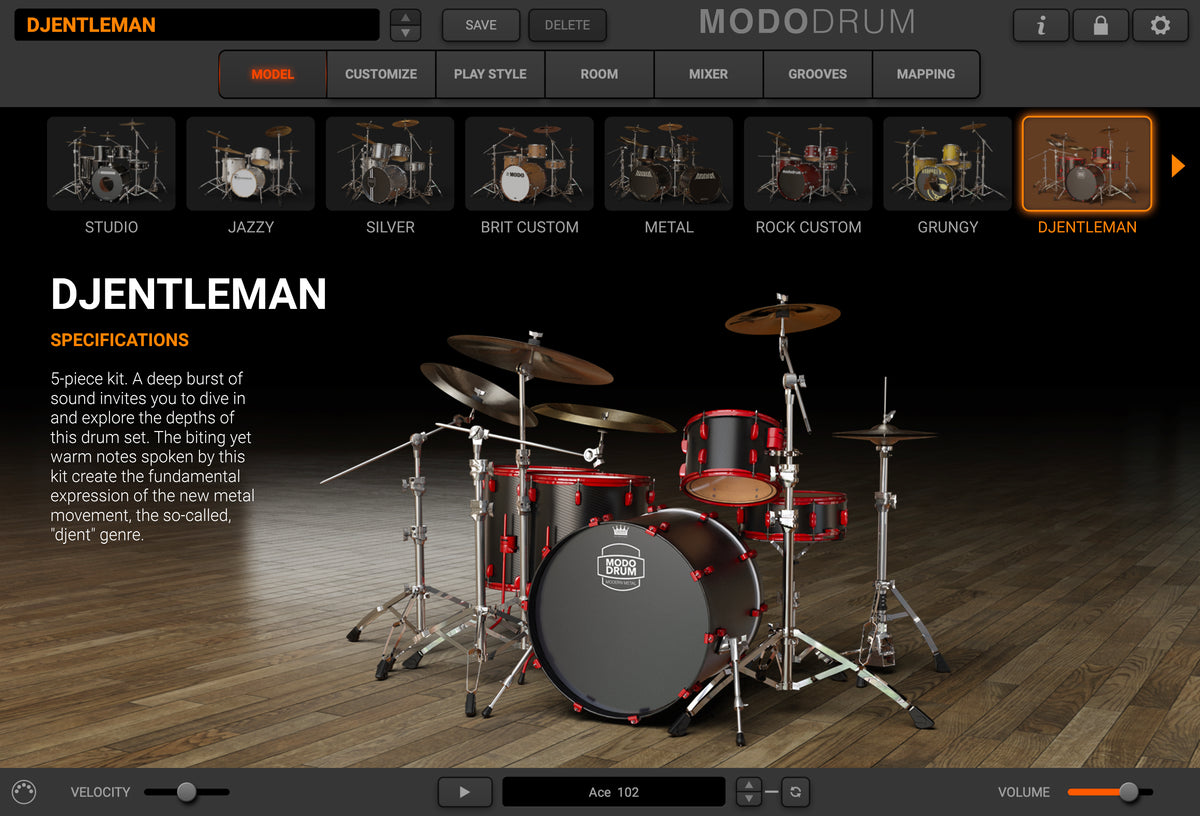
Task: Open the MAPPING tab
Action: (926, 74)
